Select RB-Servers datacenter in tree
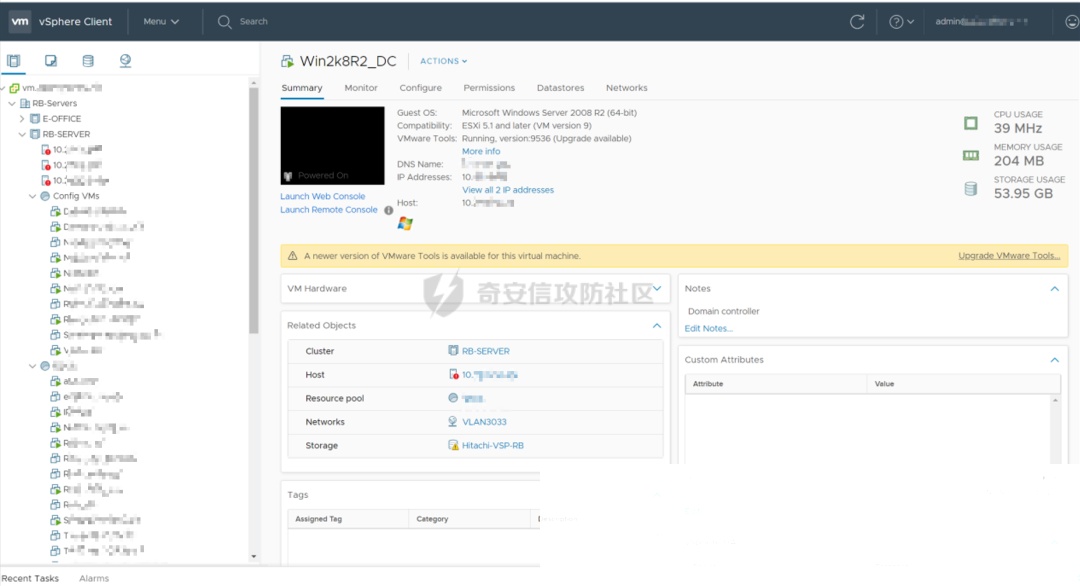The image size is (1080, 586). [54, 103]
